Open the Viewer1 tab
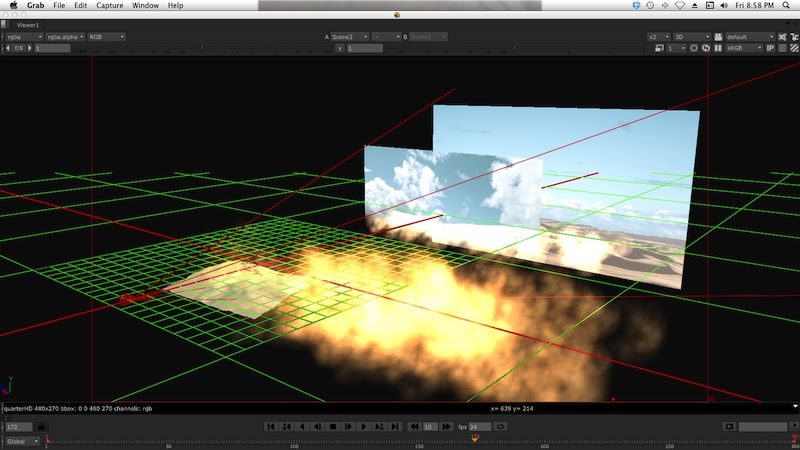 point(27,25)
